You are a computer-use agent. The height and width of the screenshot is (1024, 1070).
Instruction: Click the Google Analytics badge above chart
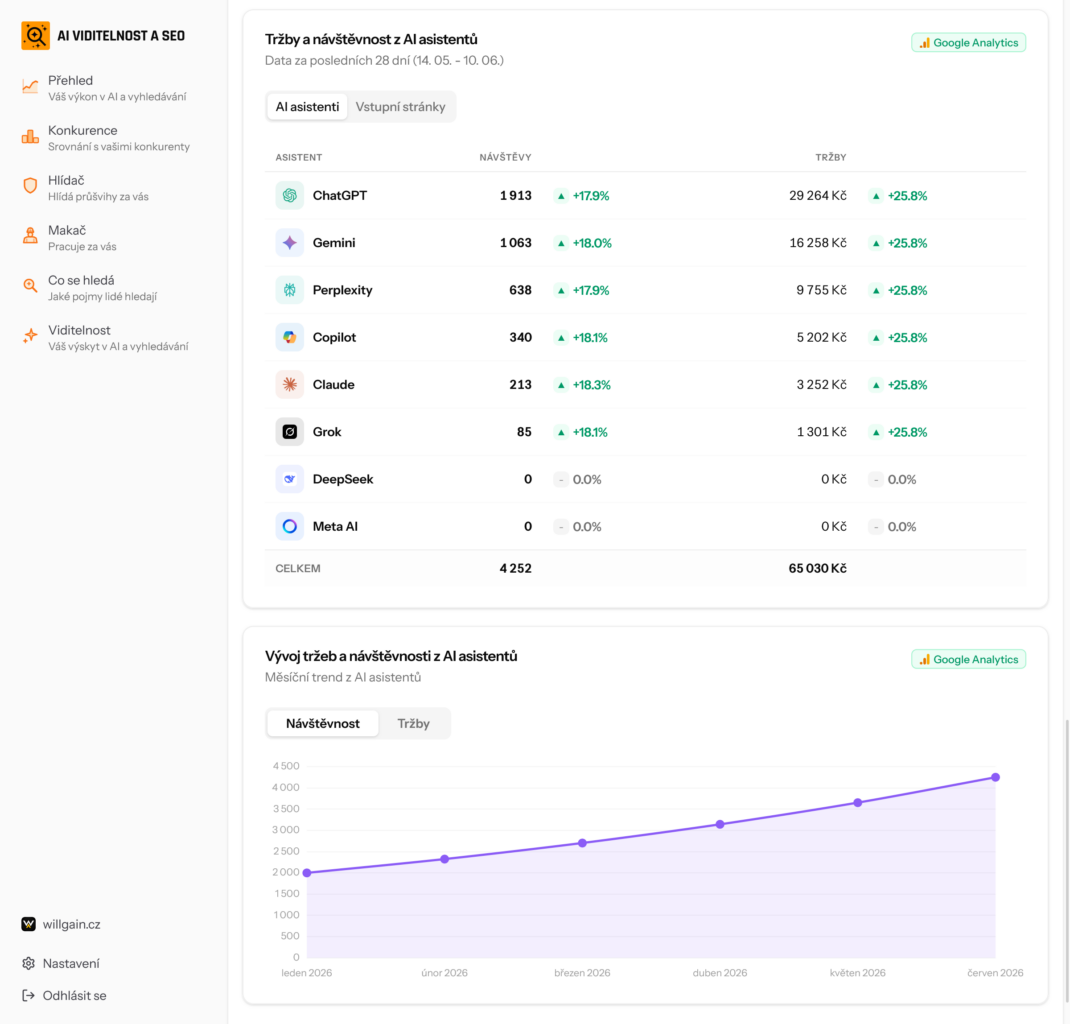pos(968,659)
